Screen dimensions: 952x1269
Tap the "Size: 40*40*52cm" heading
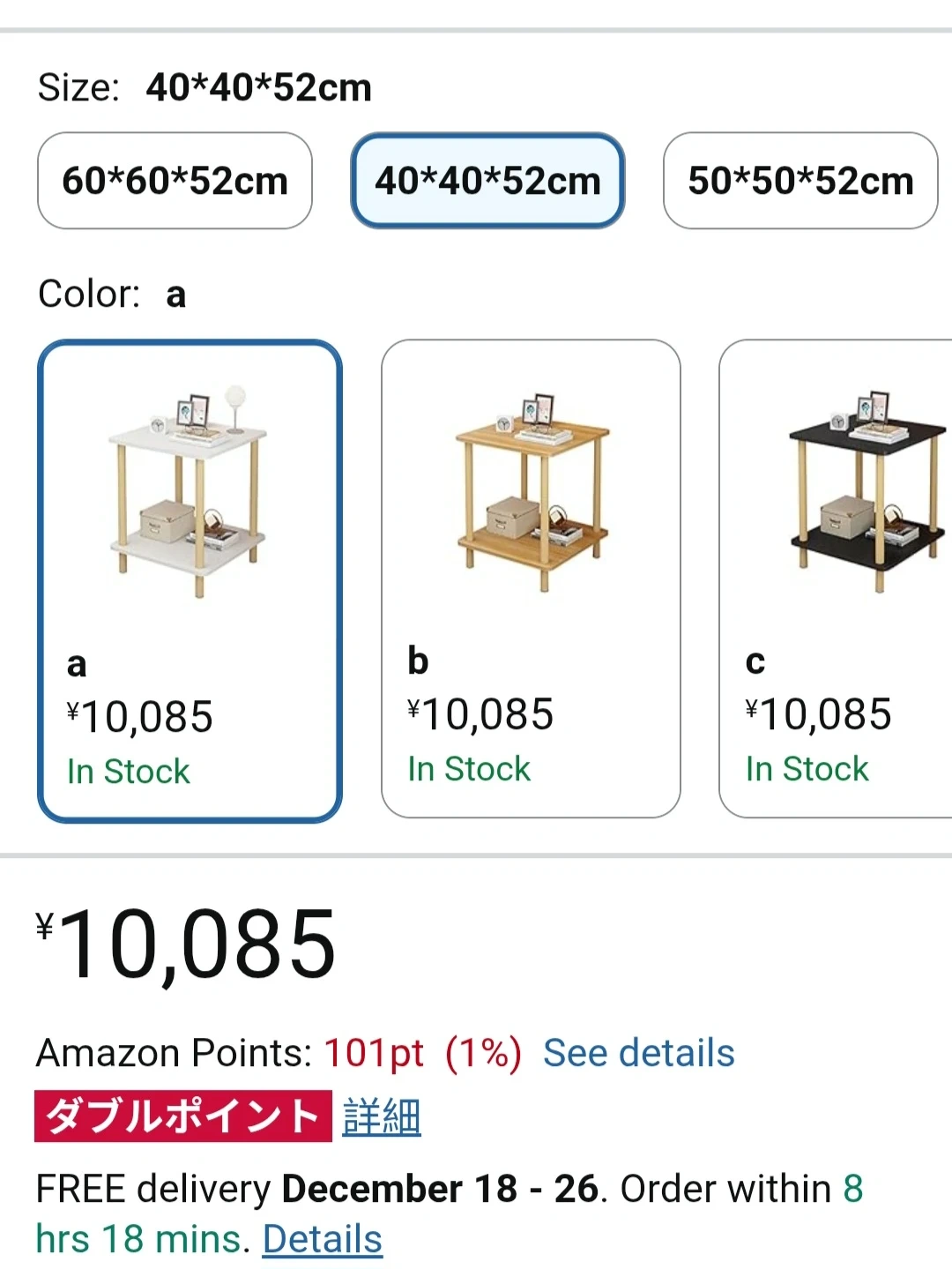[x=205, y=87]
